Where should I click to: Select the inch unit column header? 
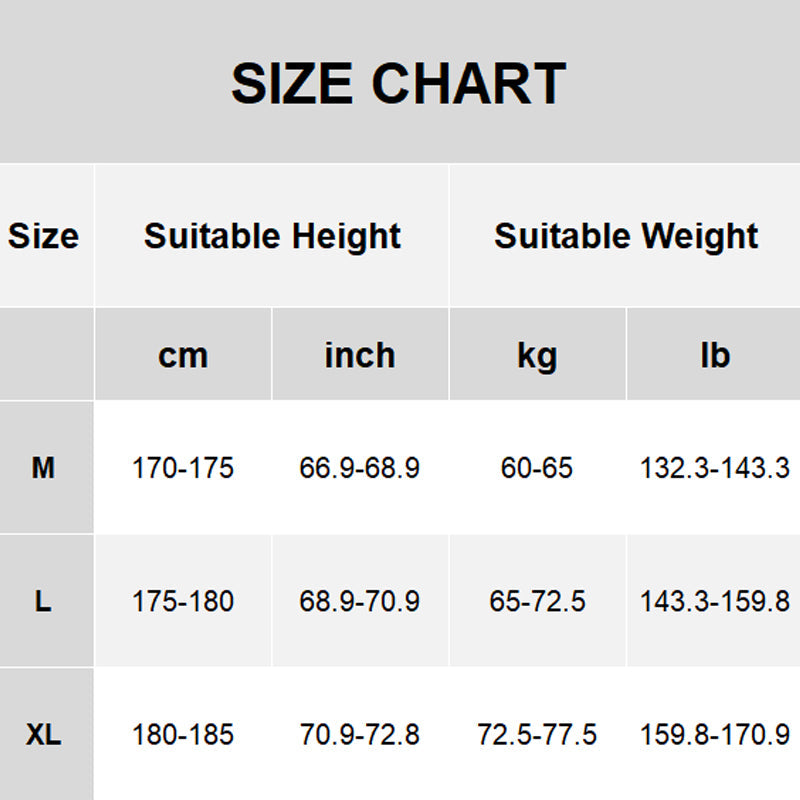(360, 355)
